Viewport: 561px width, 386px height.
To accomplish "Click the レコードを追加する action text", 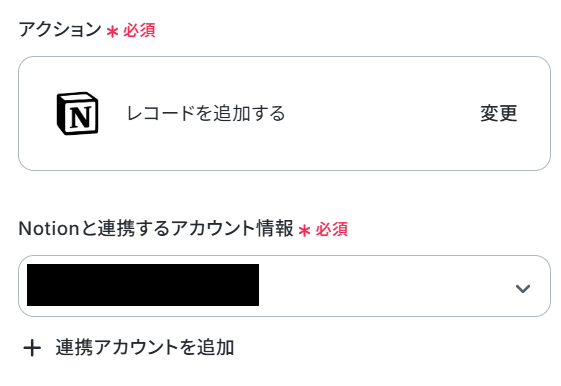I will click(x=206, y=113).
